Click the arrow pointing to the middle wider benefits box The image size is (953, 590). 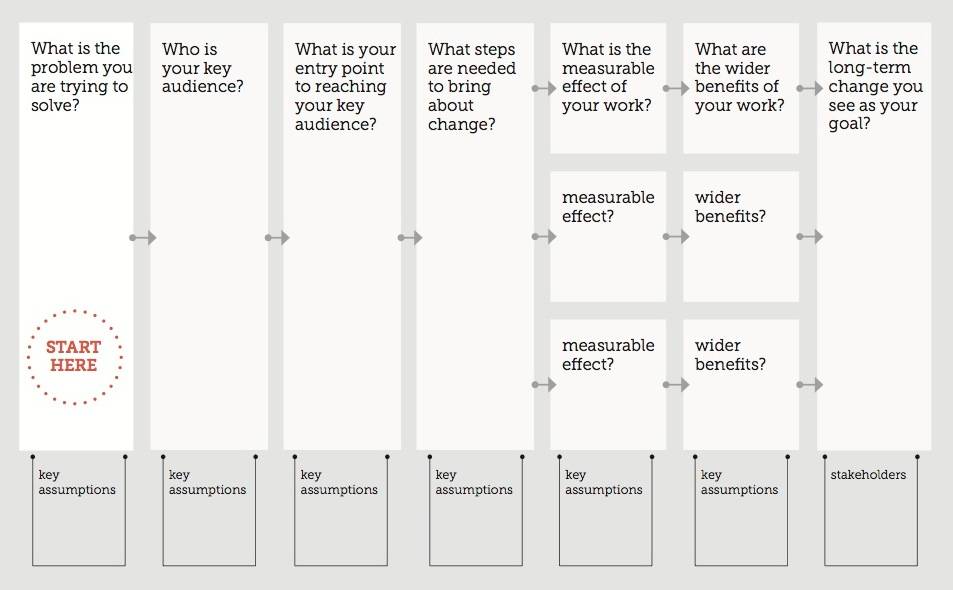click(676, 236)
